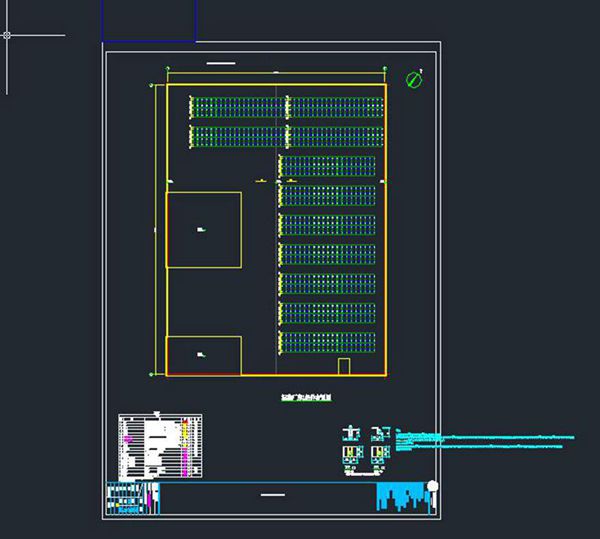Viewport: 600px width, 539px height.
Task: Click the drawing title text below the plan
Action: click(306, 398)
